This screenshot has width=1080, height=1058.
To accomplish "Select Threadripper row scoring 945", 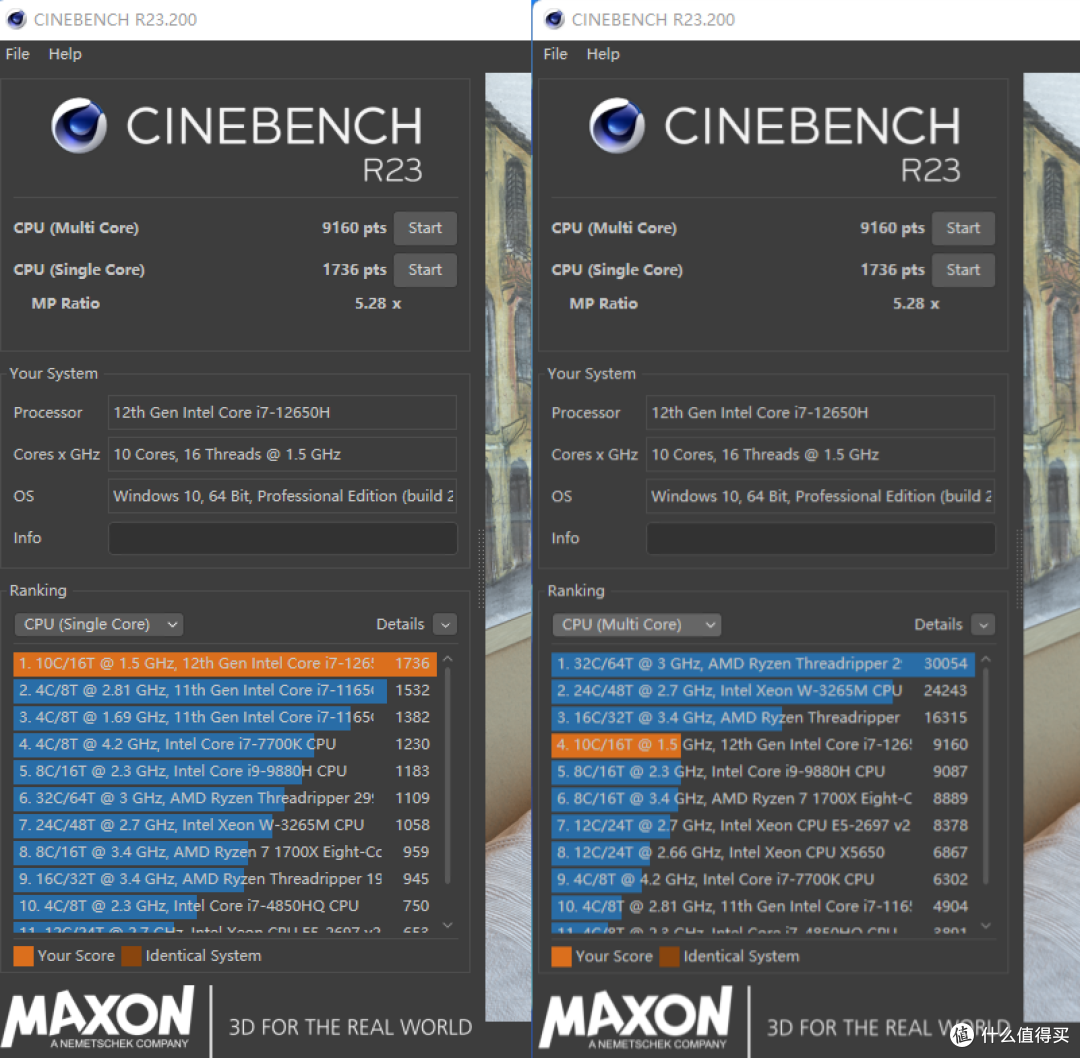I will (x=225, y=879).
